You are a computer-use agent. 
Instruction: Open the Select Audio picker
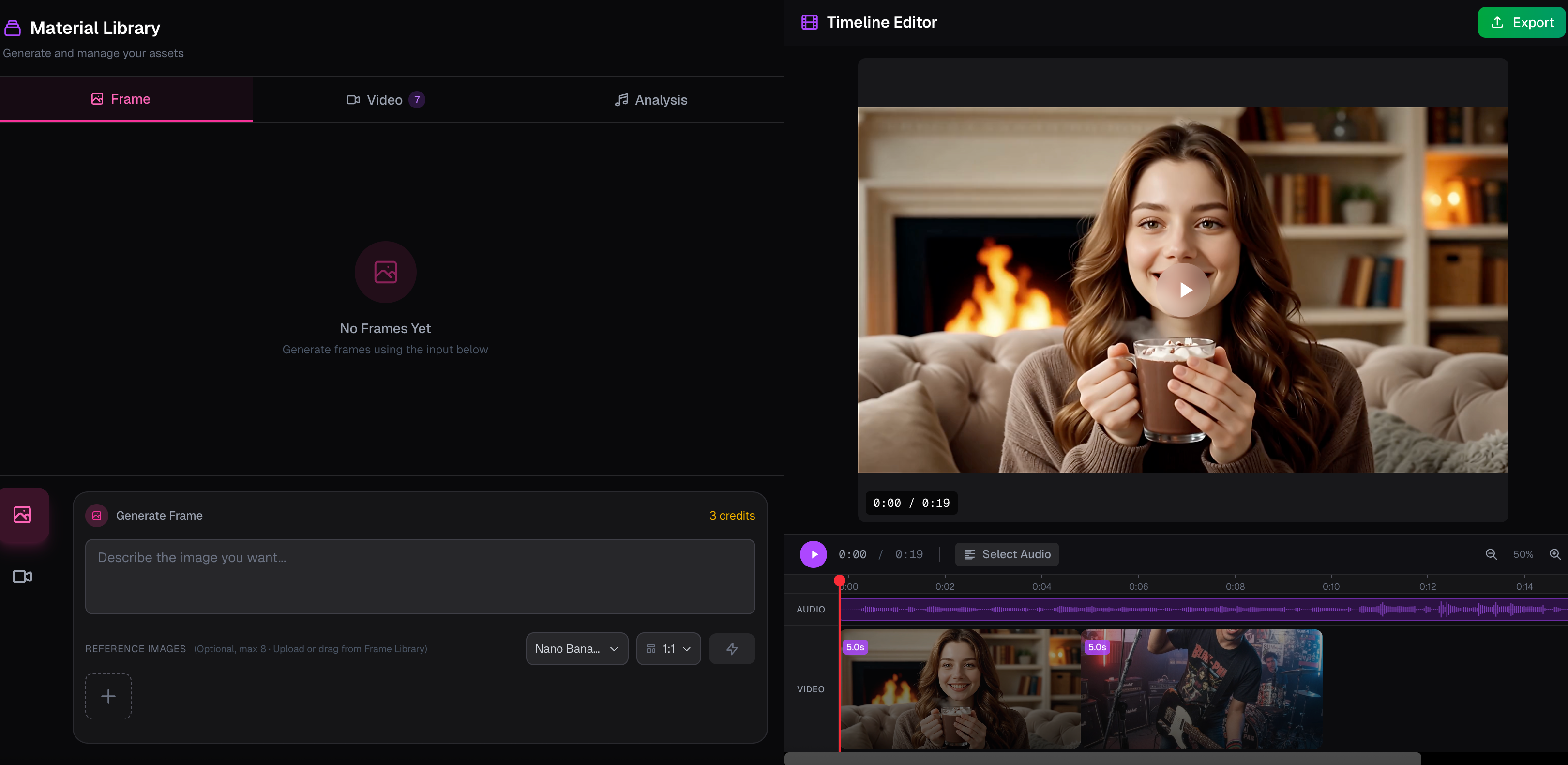[1006, 553]
